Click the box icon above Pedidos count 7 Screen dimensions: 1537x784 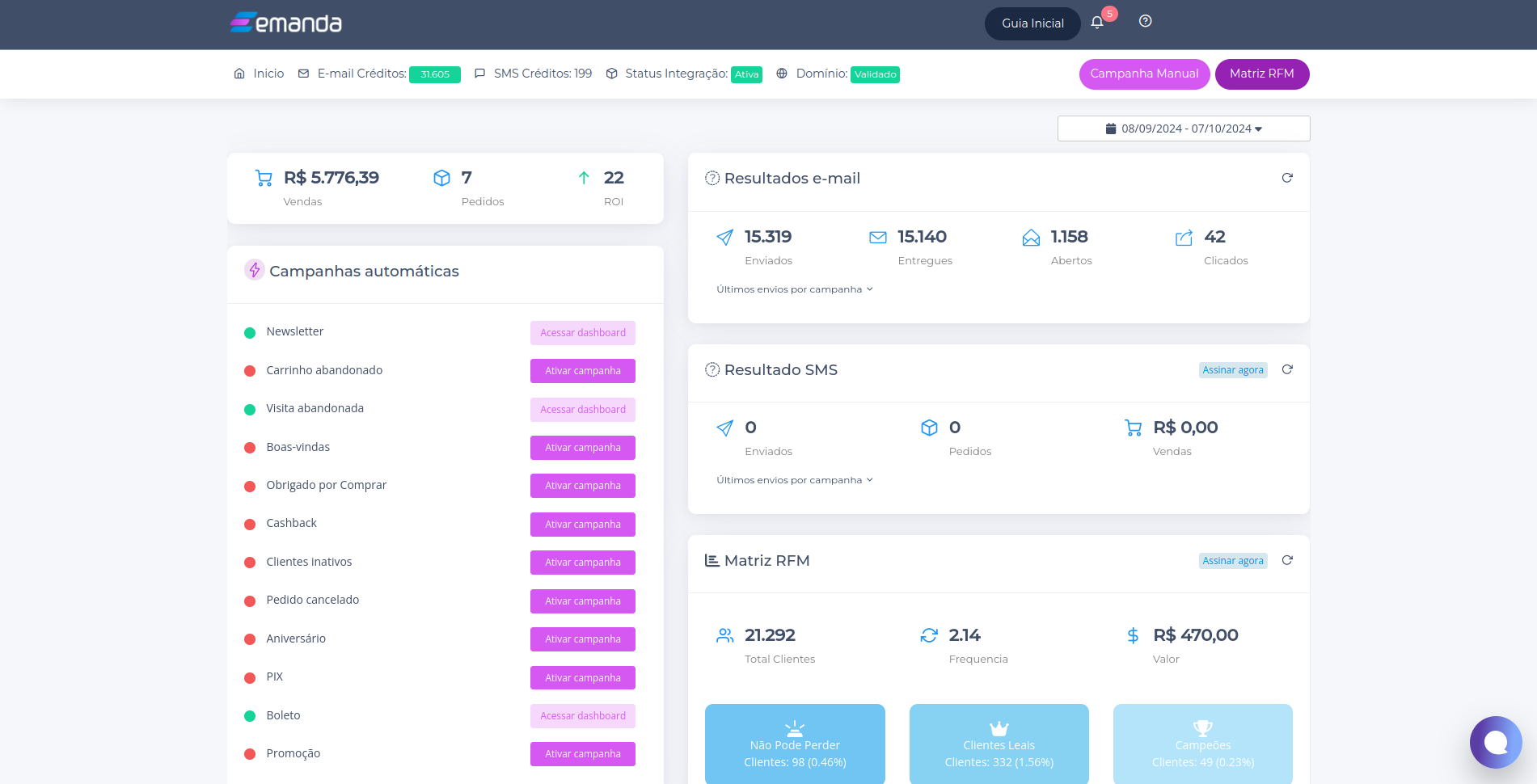pos(441,178)
